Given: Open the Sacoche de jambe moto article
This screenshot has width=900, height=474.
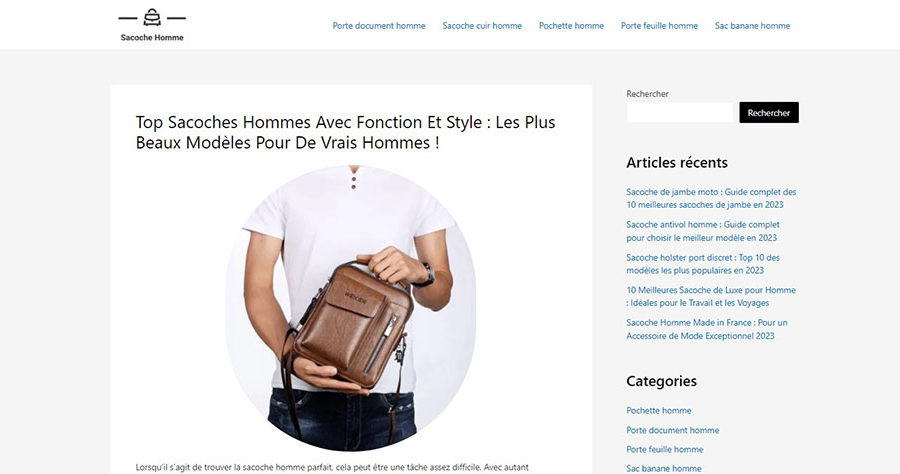Looking at the screenshot, I should point(711,199).
